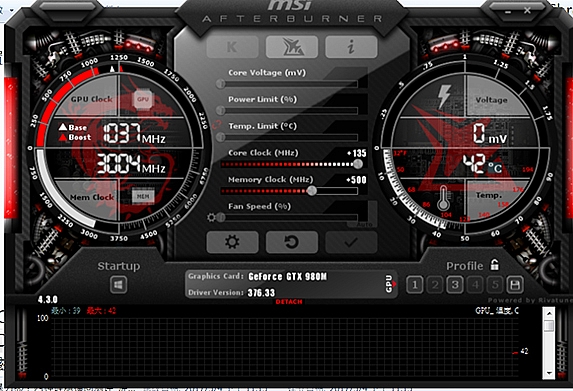Open settings with the gear button
Viewport: 573px width, 391px height.
coord(232,242)
